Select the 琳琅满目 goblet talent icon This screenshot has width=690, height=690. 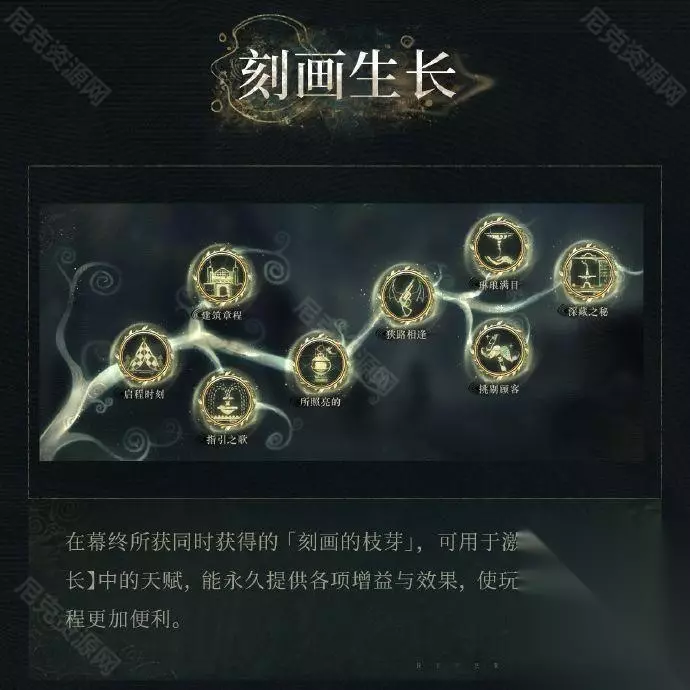pyautogui.click(x=499, y=247)
